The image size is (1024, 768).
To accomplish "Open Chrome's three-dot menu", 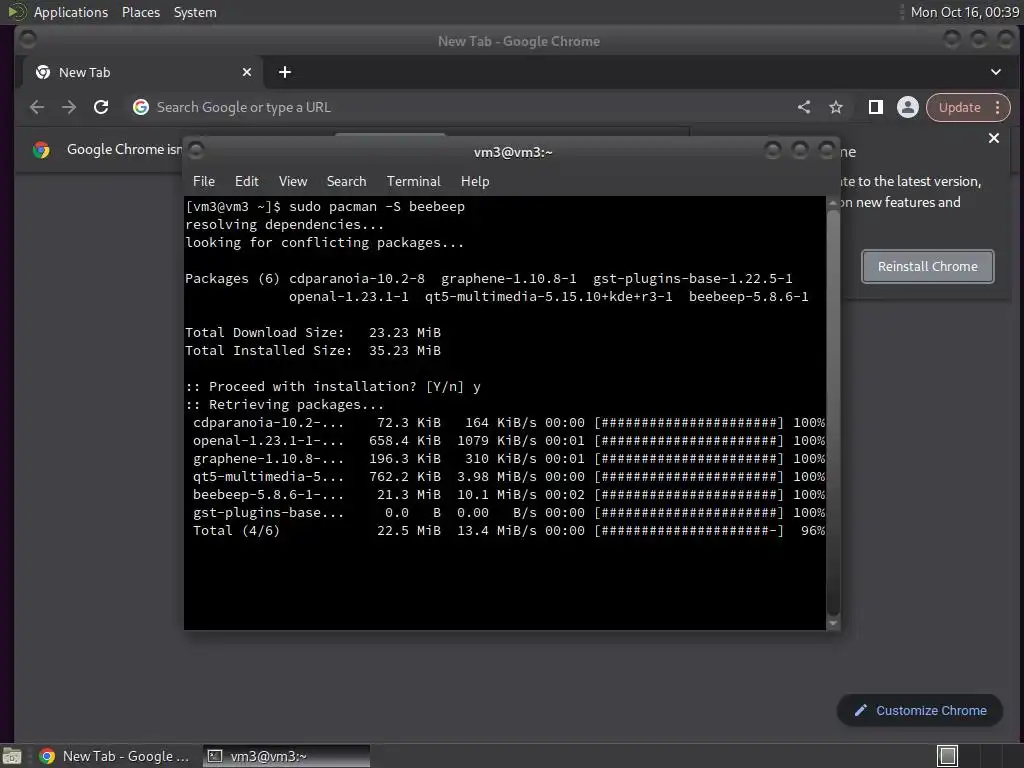I will (x=997, y=107).
